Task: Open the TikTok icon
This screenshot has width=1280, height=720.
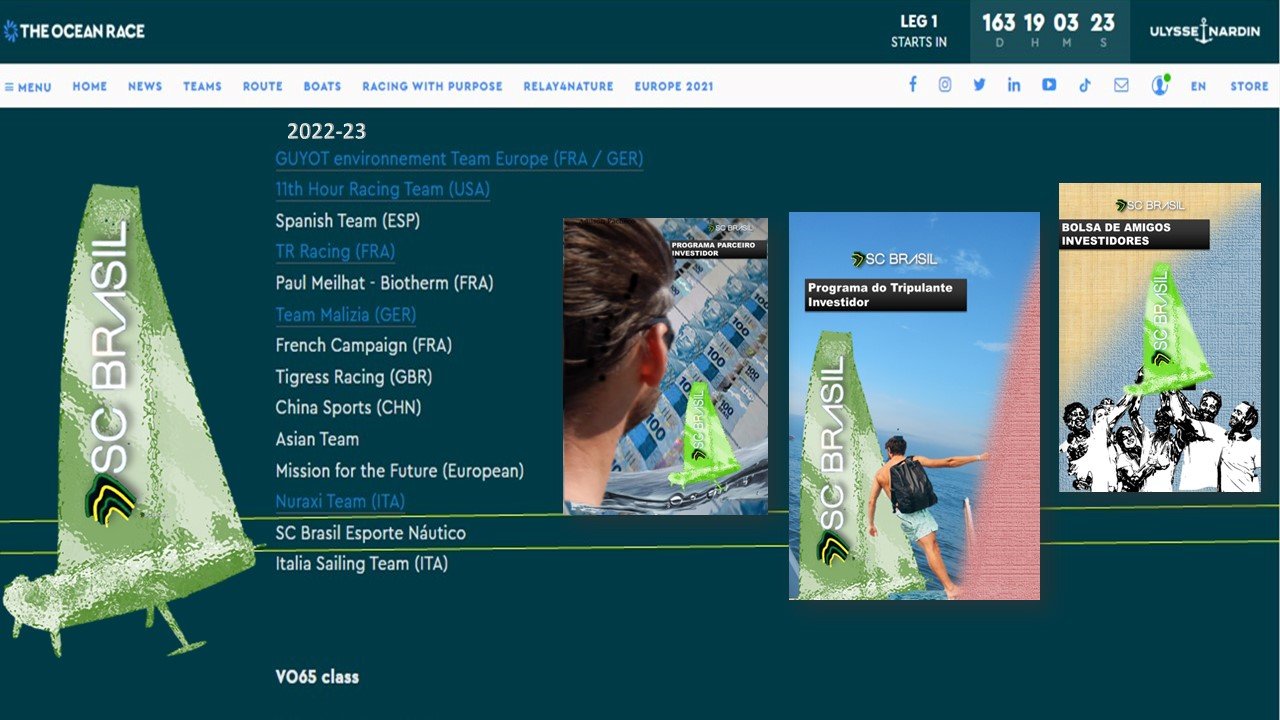Action: 1085,85
